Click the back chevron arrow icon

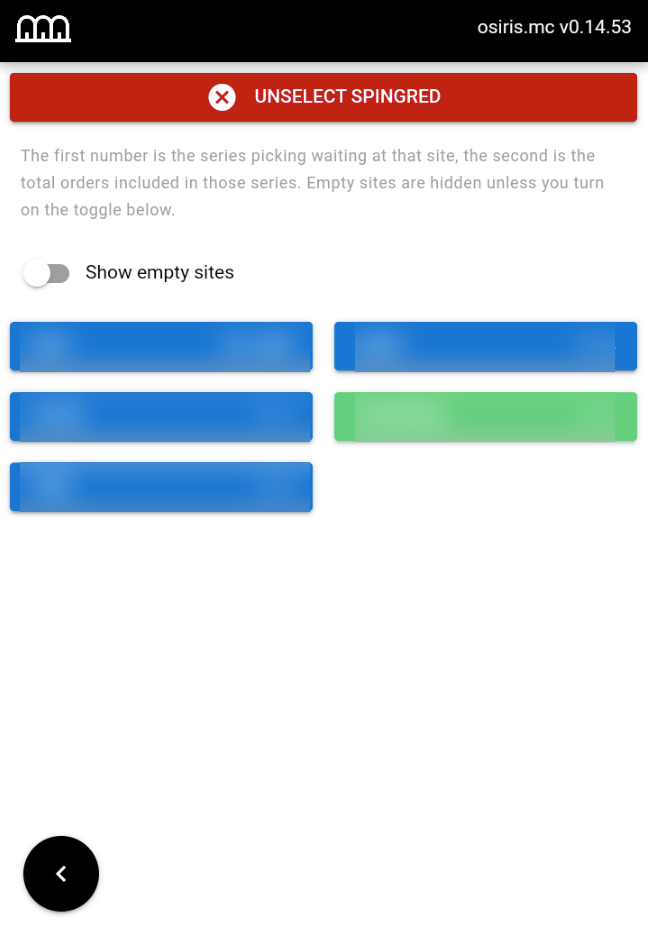point(61,874)
